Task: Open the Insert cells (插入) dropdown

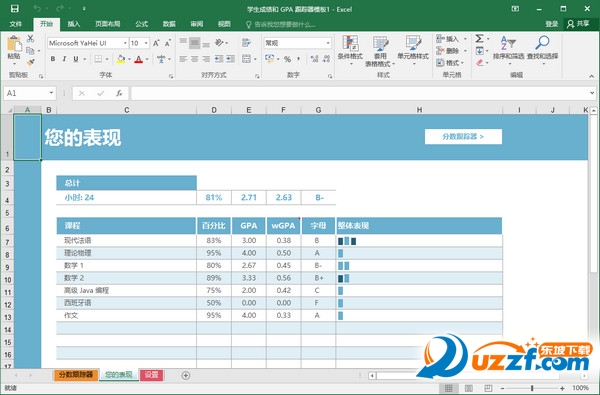Action: pyautogui.click(x=452, y=39)
